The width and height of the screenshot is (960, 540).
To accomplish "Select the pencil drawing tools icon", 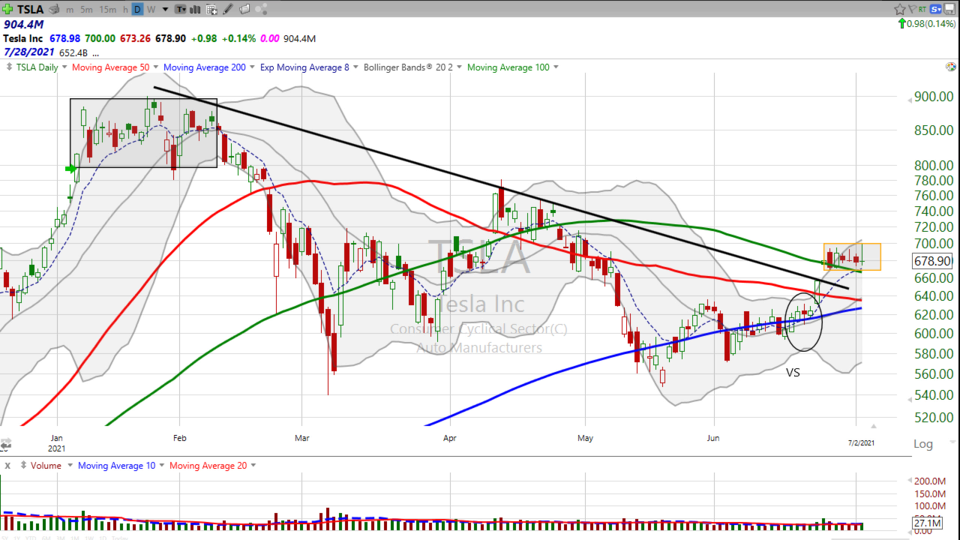I will coord(228,9).
